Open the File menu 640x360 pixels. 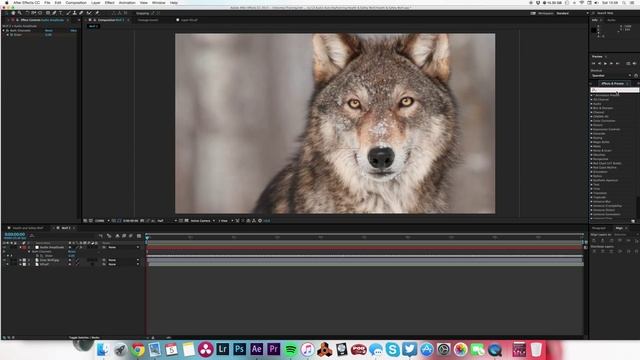[47, 3]
